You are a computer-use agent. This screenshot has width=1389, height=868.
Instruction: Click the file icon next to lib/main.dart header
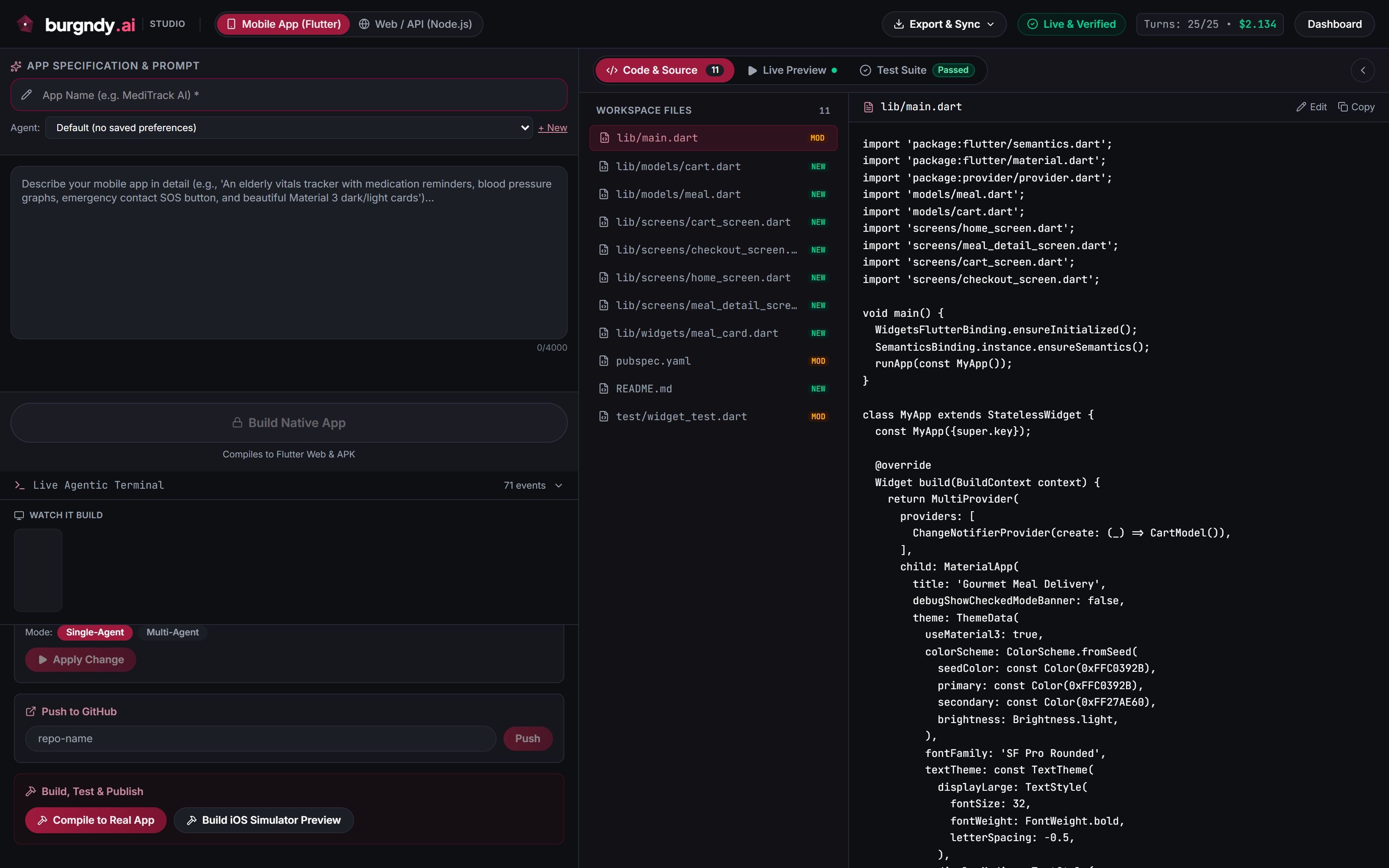tap(869, 107)
